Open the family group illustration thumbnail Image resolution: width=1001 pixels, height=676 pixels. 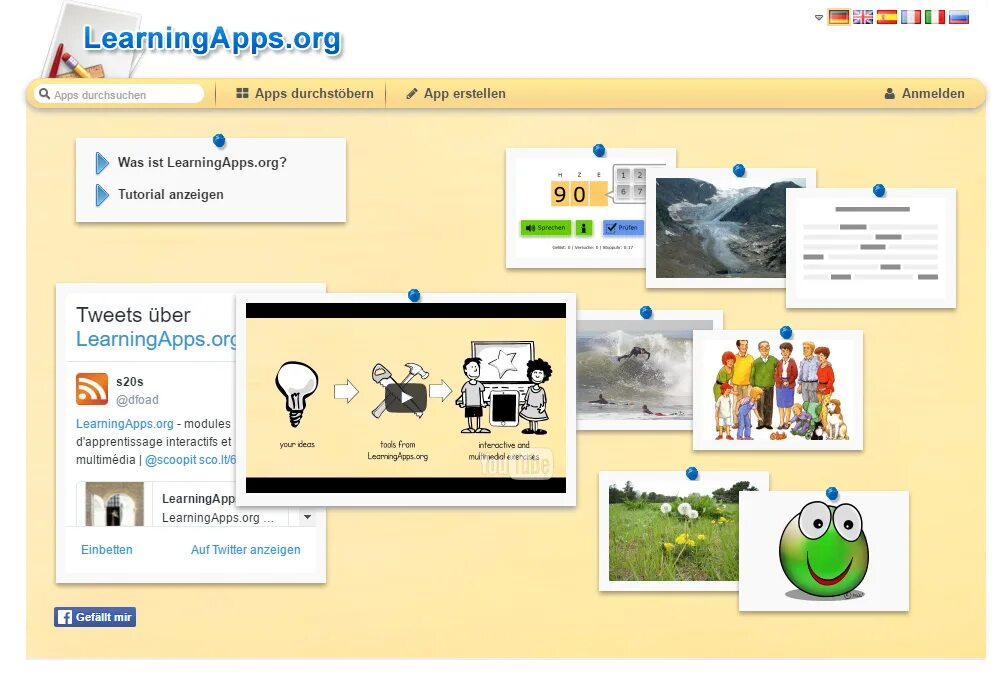tap(778, 390)
